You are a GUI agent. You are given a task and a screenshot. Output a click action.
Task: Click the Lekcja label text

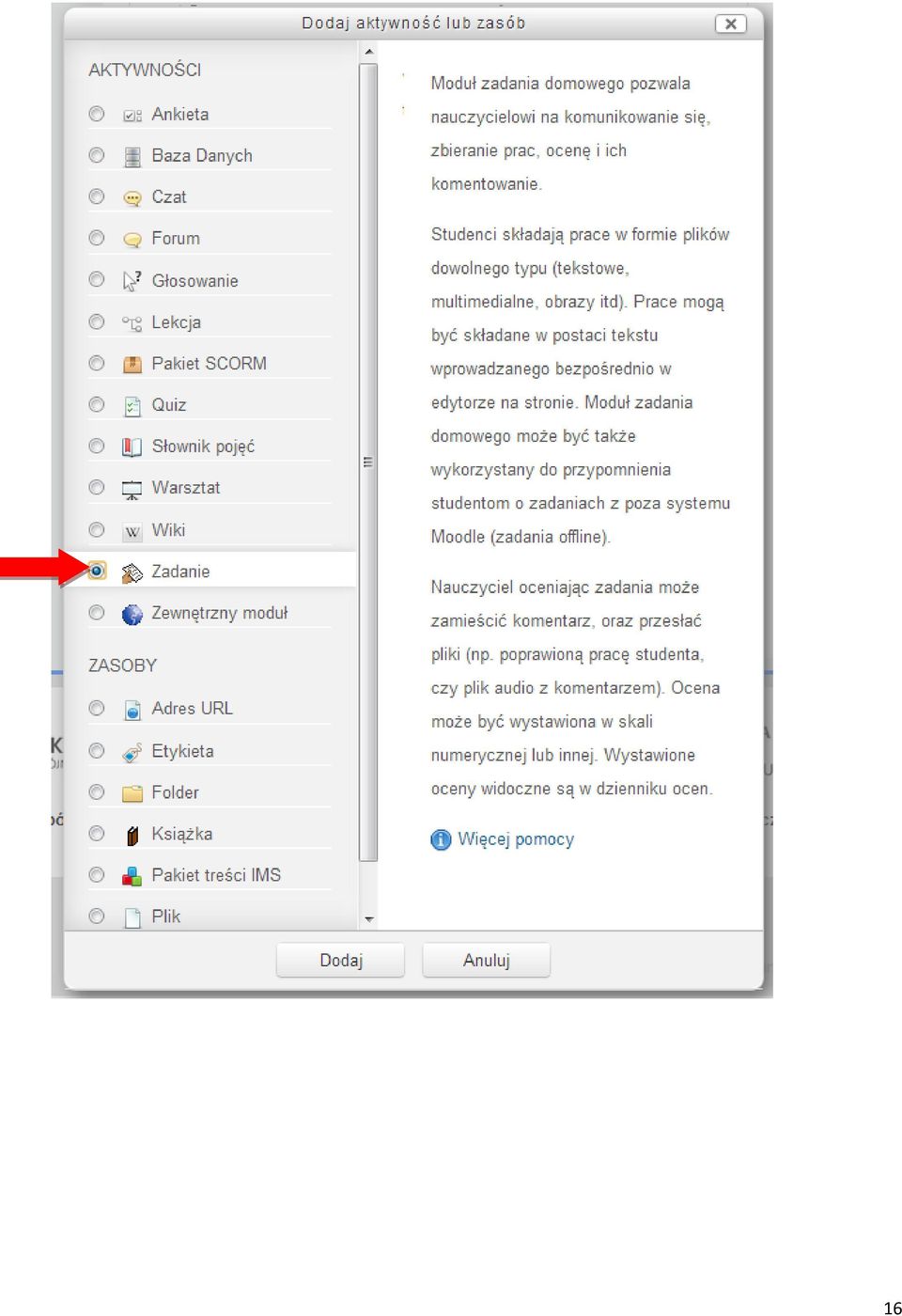point(177,322)
